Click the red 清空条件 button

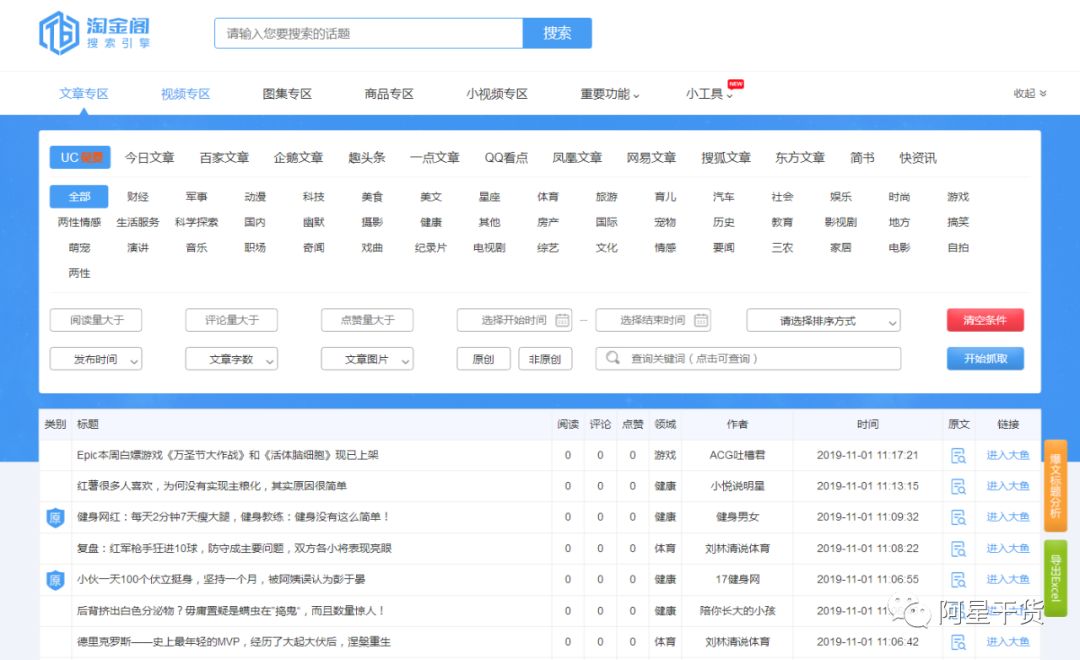(985, 320)
